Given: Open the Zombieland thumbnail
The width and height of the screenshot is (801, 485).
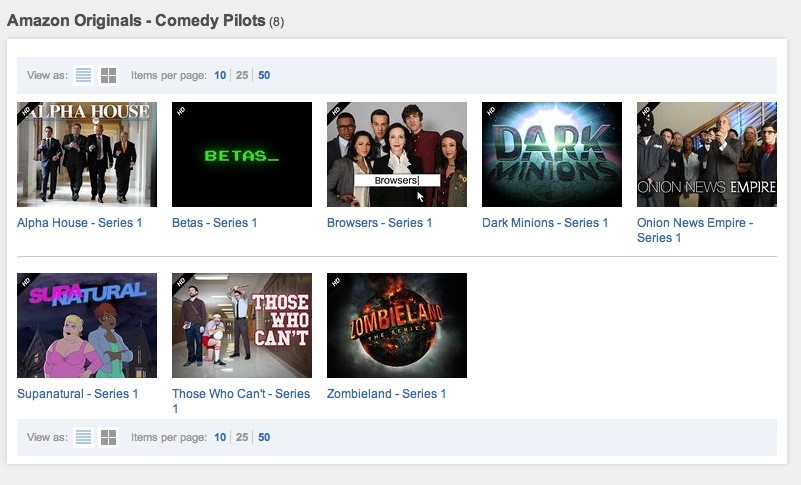Looking at the screenshot, I should (x=397, y=326).
